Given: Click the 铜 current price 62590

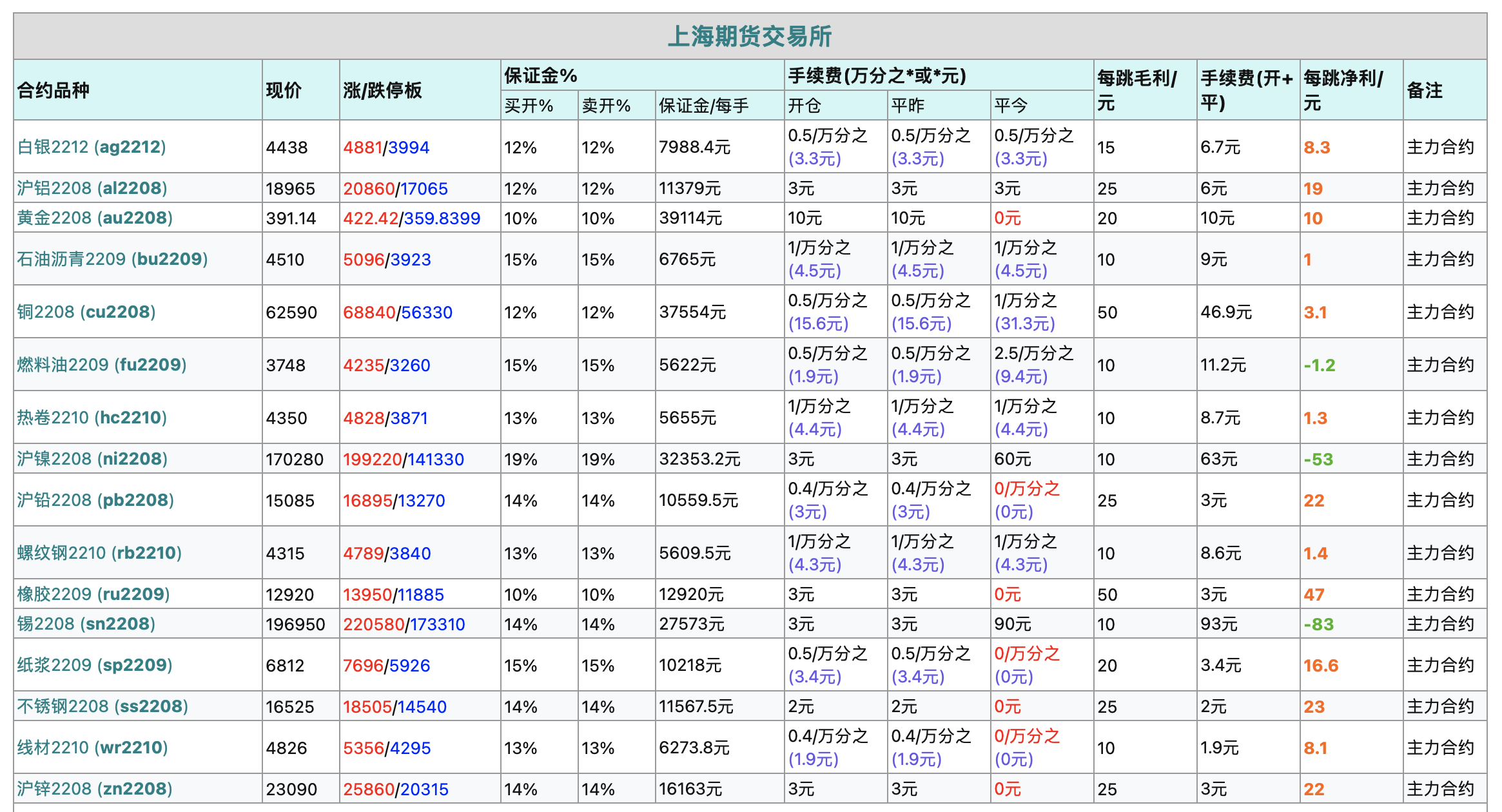Looking at the screenshot, I should pos(291,312).
